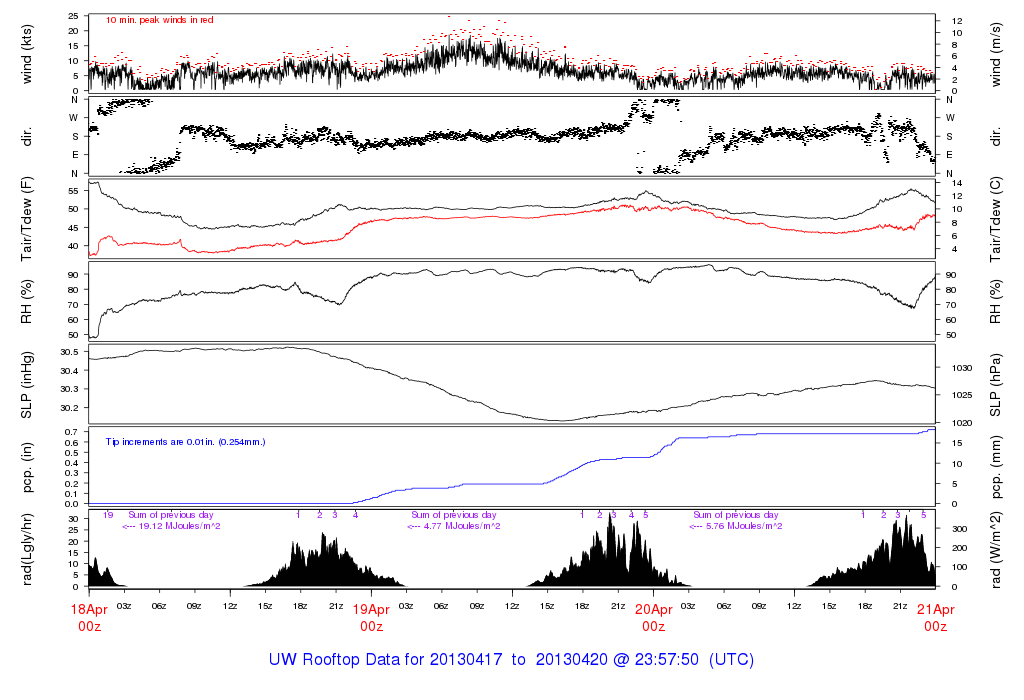Viewport: 1024px width, 700px height.
Task: Click the "30.5" tick on the SLP axis
Action: (69, 352)
